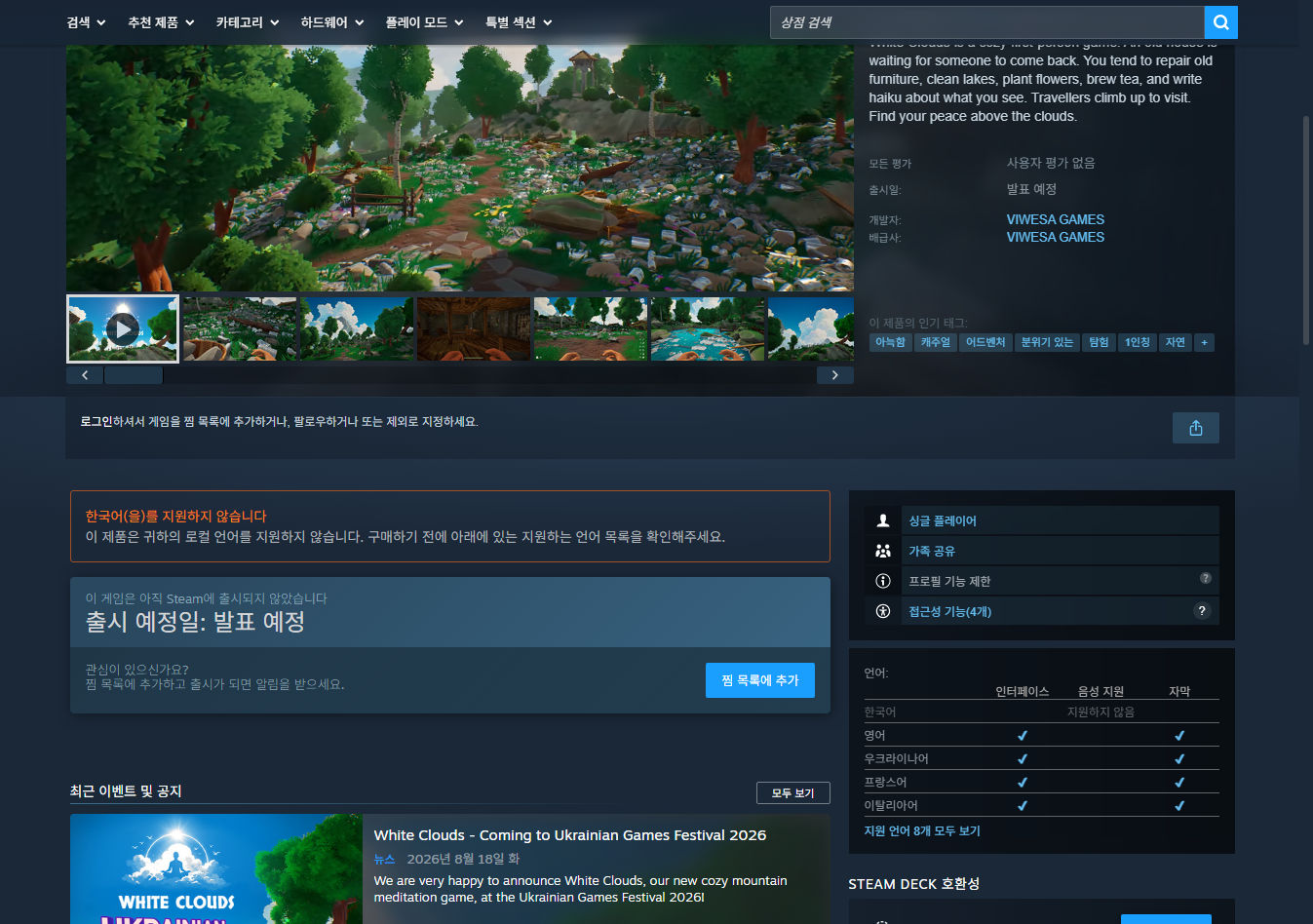Image resolution: width=1313 pixels, height=924 pixels.
Task: Click the 출시 예정일: 발표 예정 heading
Action: tap(195, 622)
